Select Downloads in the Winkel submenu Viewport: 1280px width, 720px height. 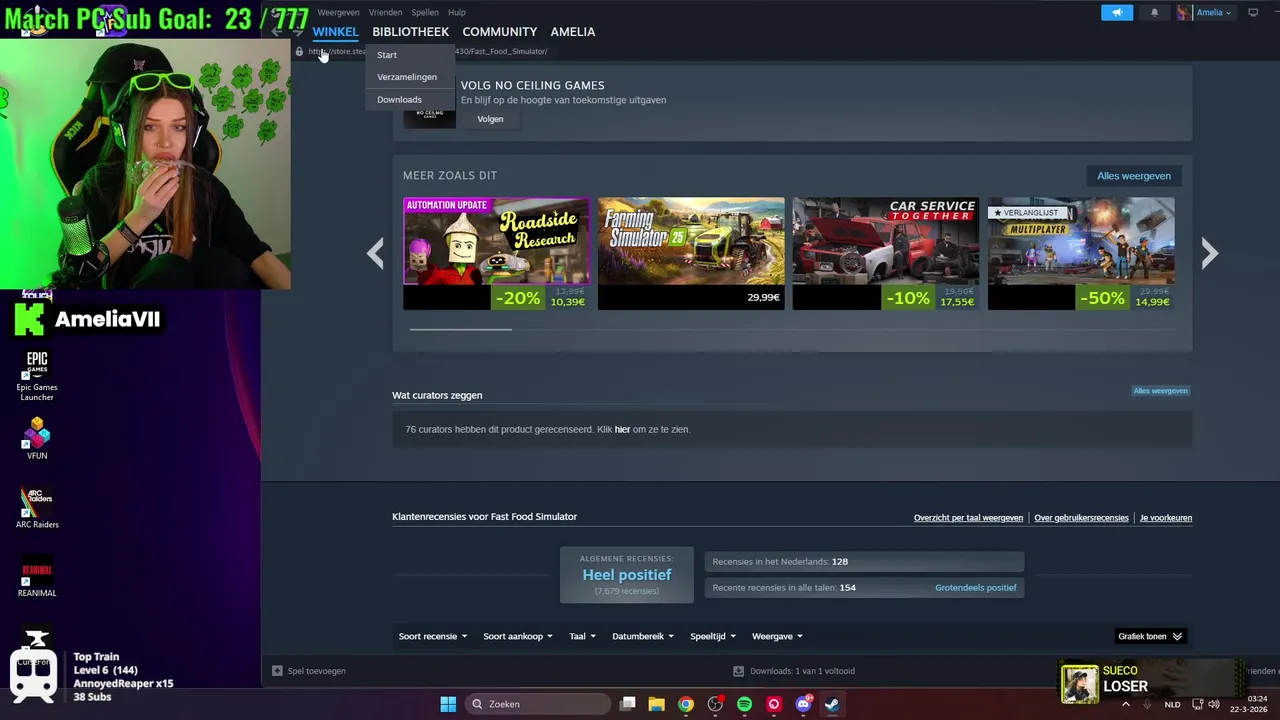pyautogui.click(x=399, y=99)
